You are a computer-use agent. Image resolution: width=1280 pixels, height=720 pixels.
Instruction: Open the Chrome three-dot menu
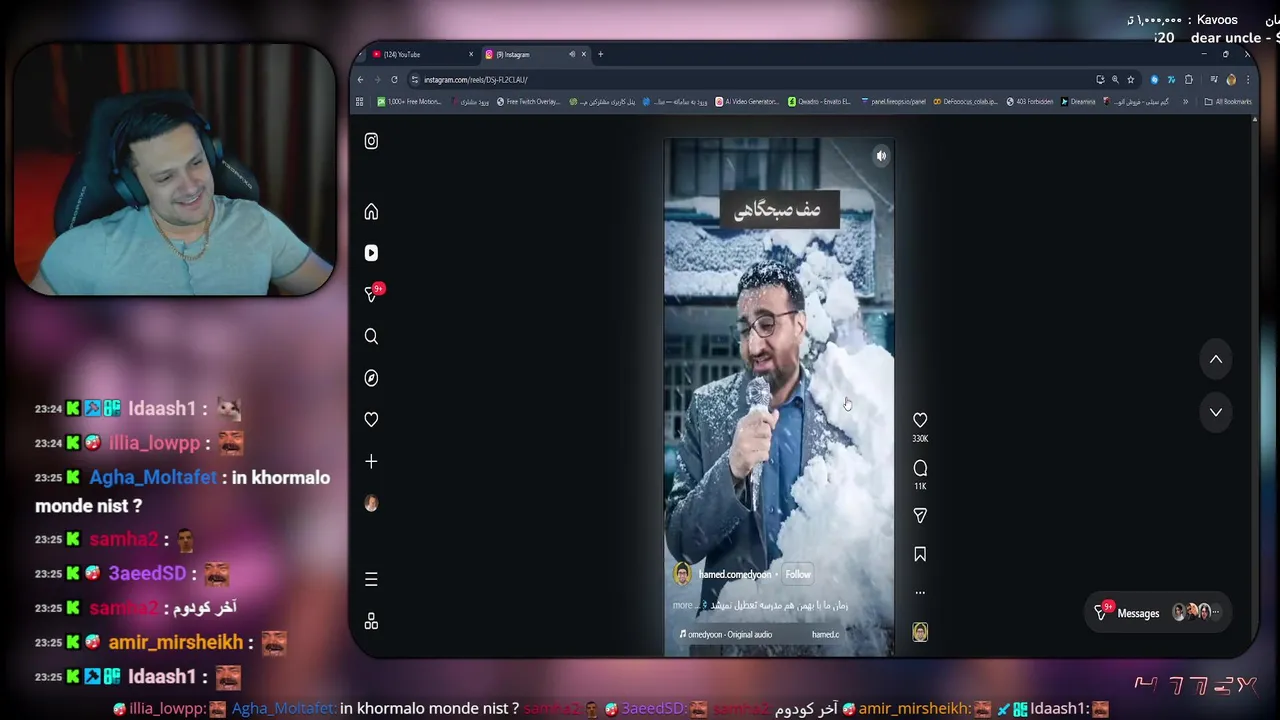[1247, 80]
